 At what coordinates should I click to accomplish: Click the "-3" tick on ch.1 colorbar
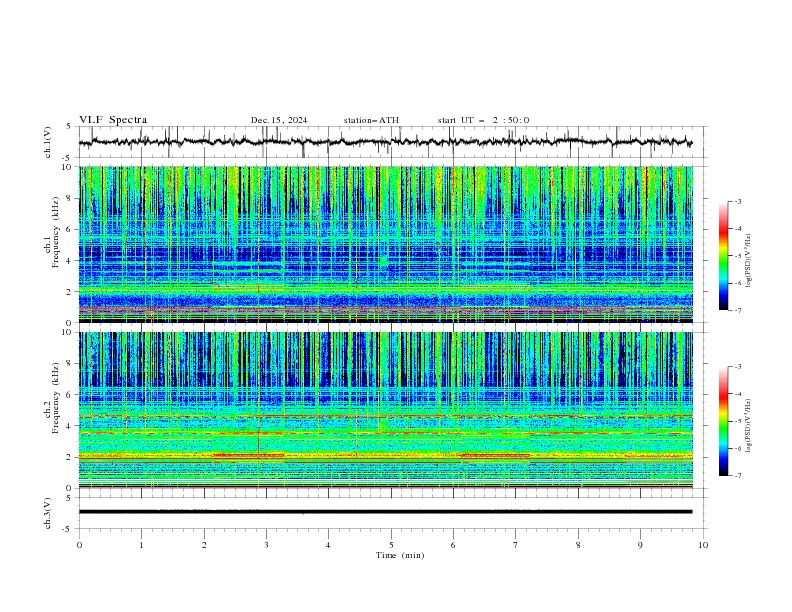[737, 201]
